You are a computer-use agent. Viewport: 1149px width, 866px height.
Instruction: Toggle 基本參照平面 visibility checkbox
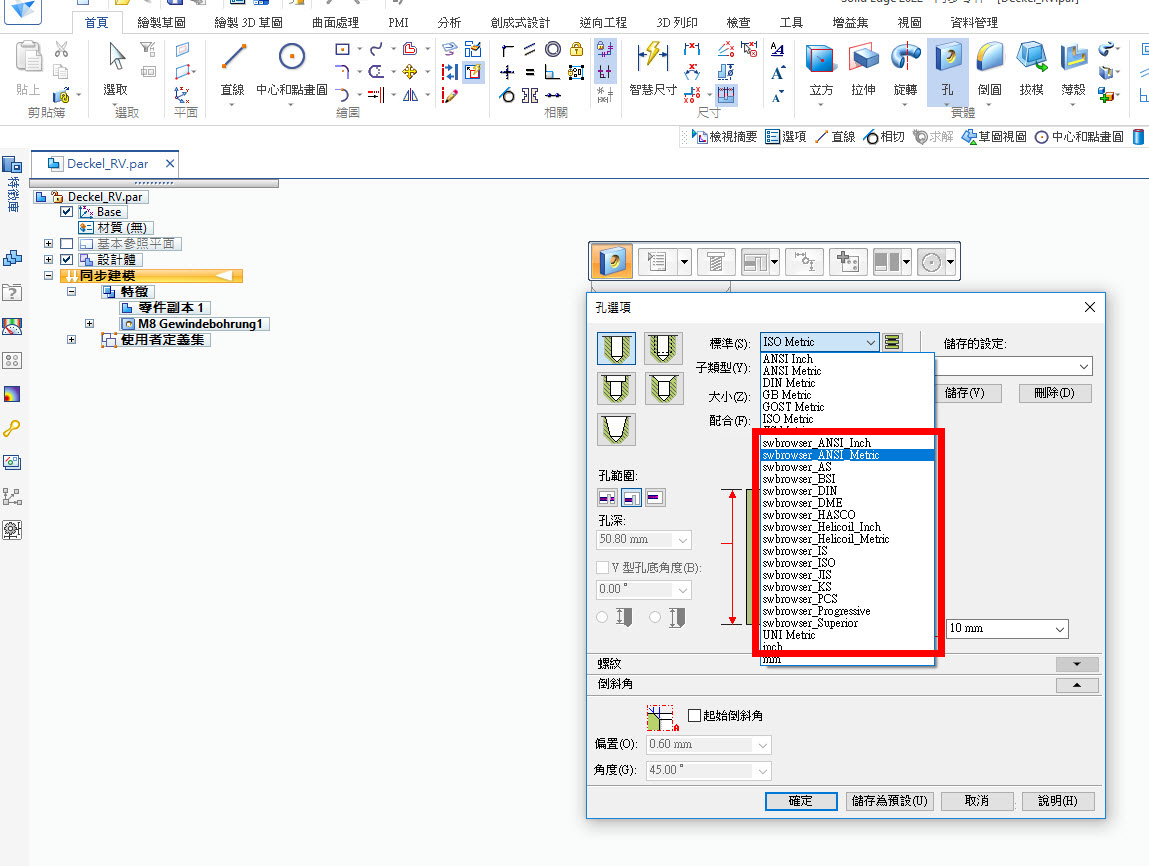click(67, 243)
